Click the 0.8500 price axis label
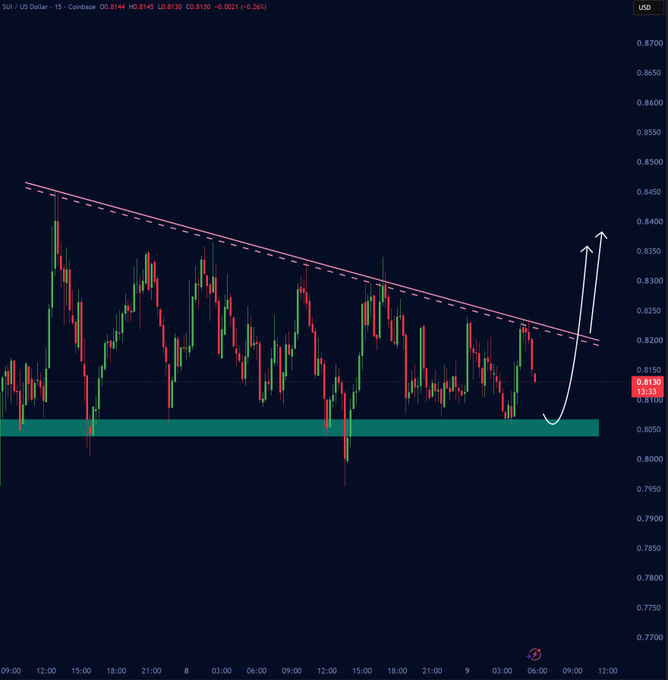Viewport: 668px width, 680px height. tap(649, 162)
